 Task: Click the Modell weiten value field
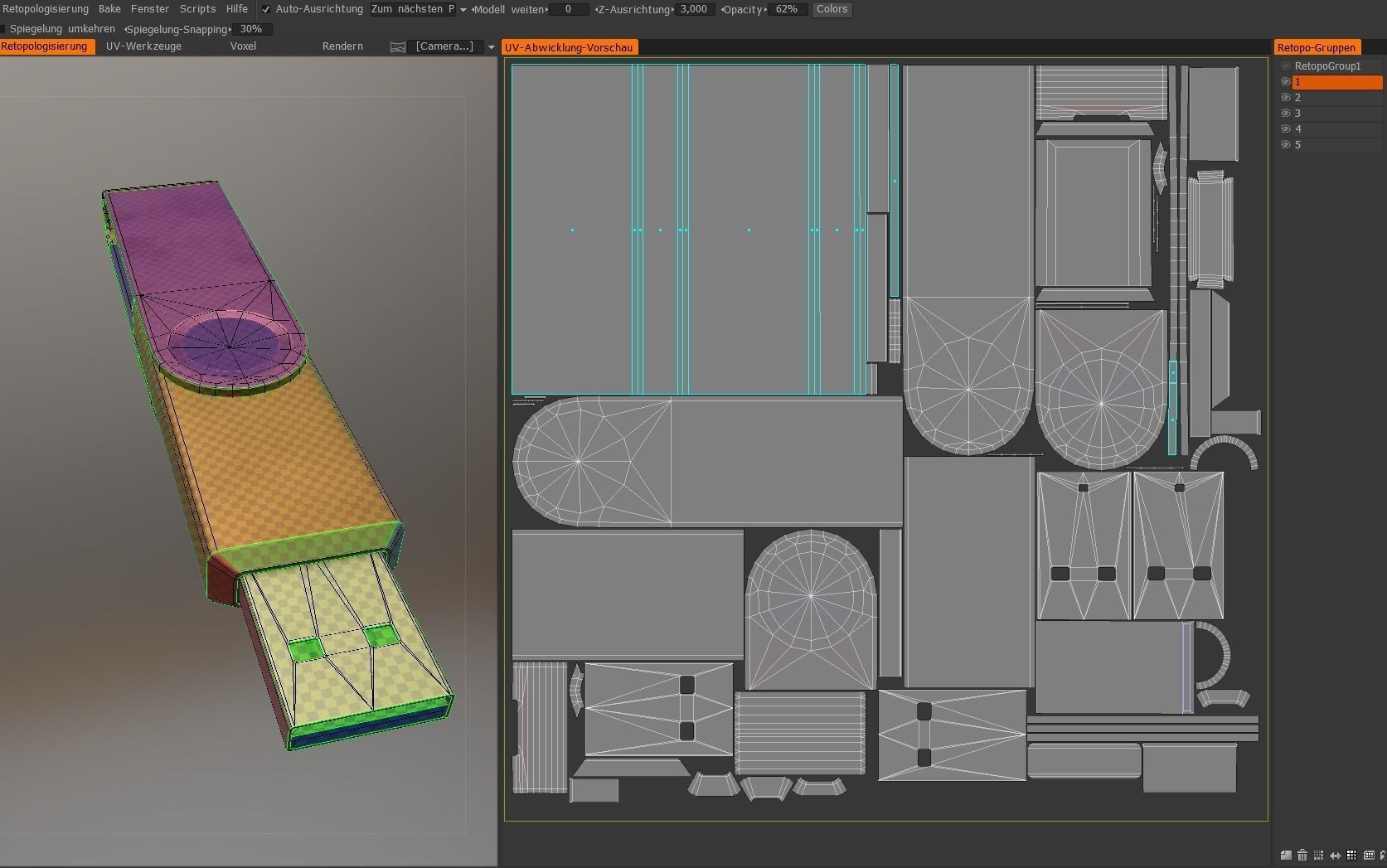[x=568, y=9]
